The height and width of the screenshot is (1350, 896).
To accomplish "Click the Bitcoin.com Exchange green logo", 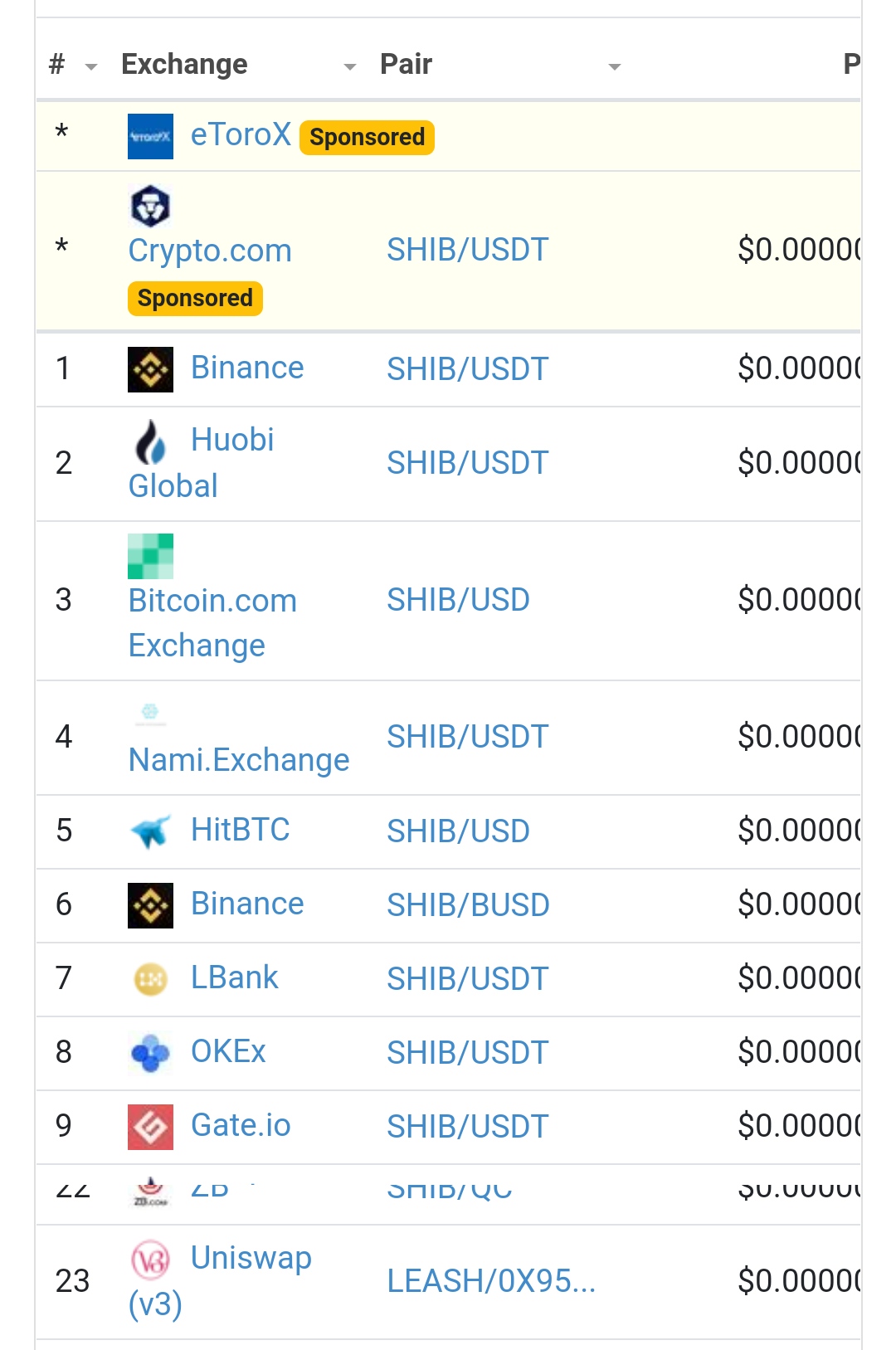I will [150, 556].
